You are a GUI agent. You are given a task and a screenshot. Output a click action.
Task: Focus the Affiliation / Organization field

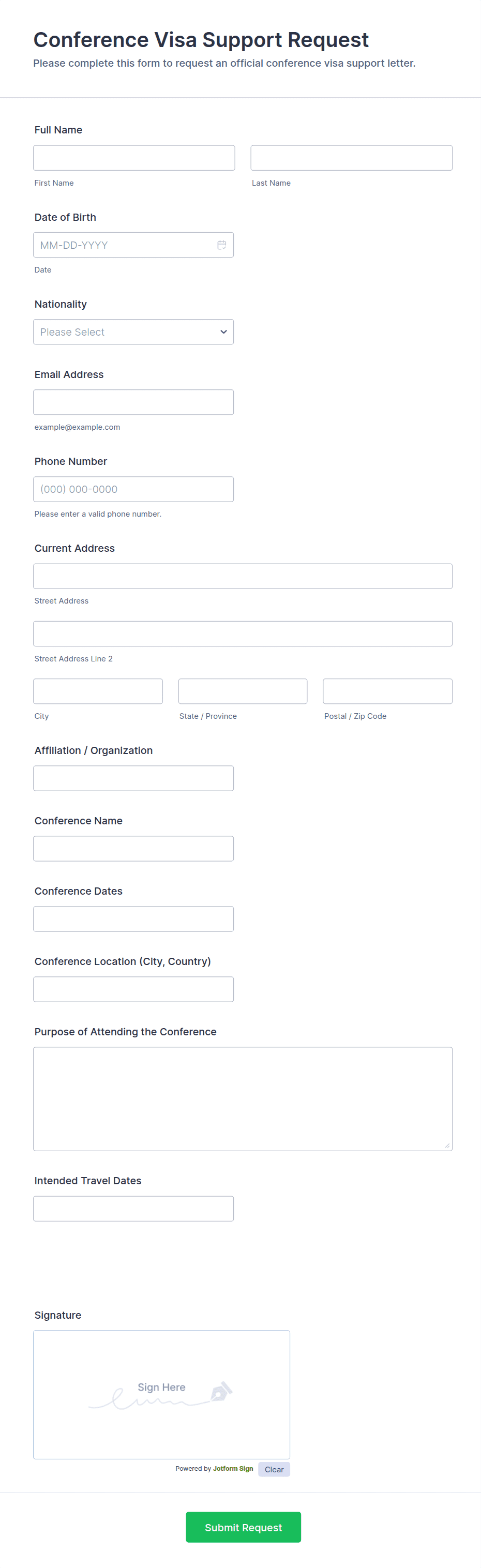133,778
